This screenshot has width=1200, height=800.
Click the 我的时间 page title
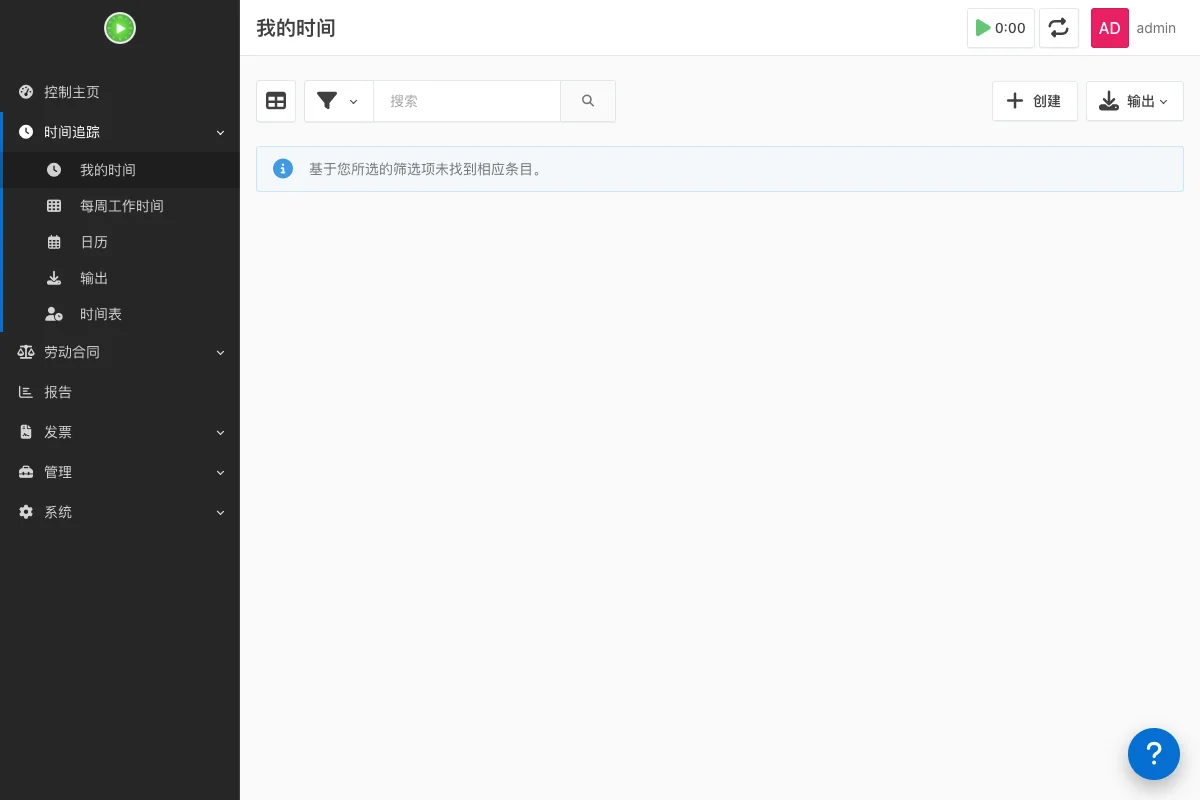pyautogui.click(x=296, y=28)
